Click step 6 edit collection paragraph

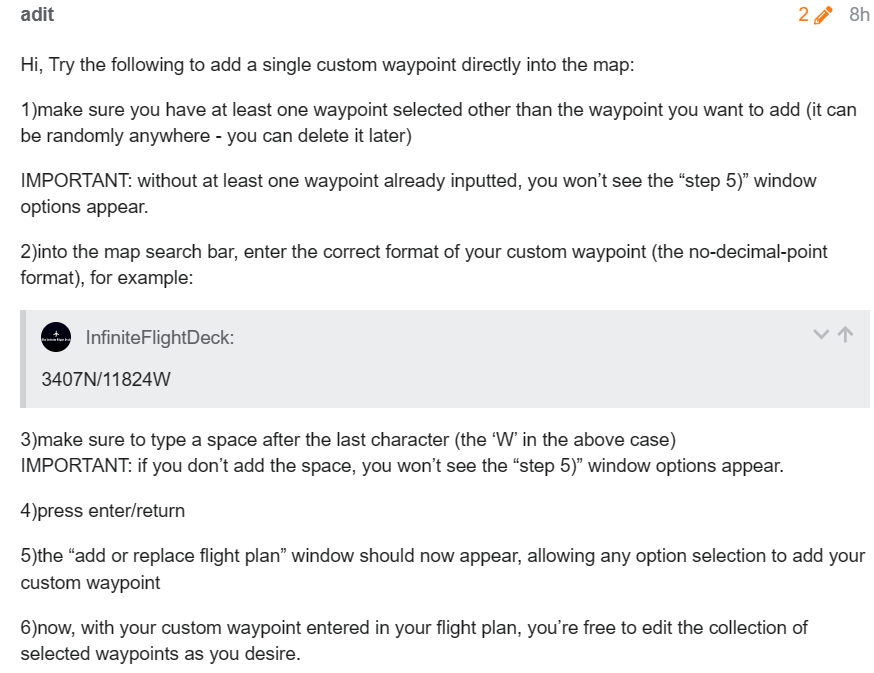coord(414,640)
